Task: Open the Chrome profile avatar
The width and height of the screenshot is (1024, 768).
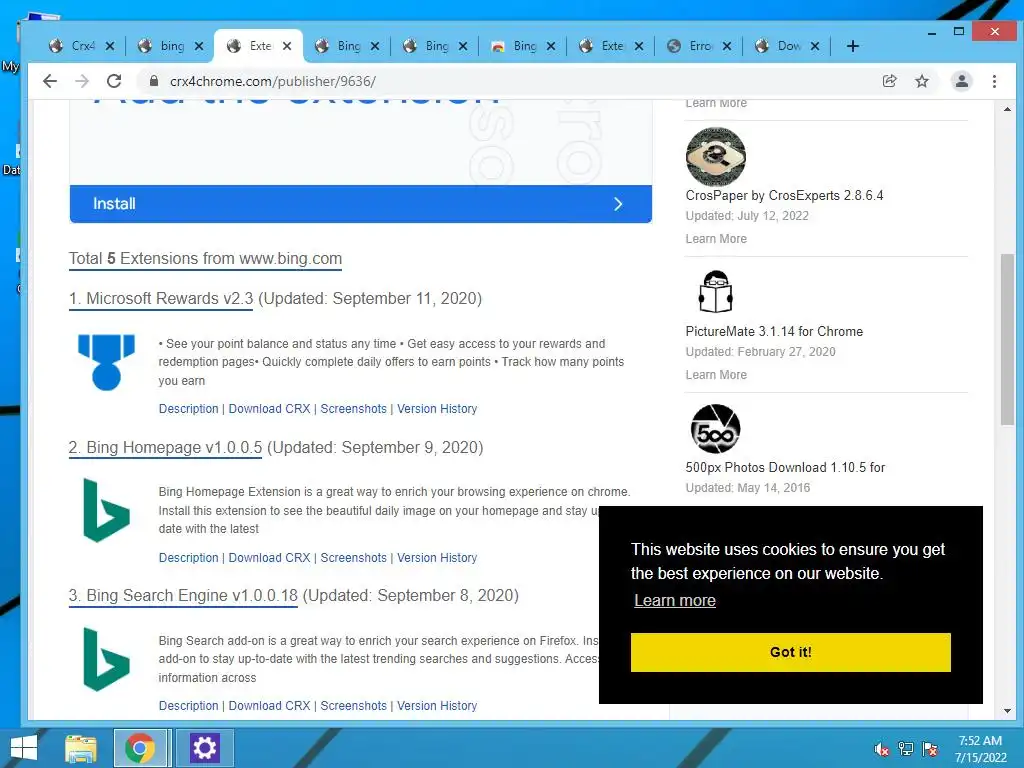Action: coord(961,81)
